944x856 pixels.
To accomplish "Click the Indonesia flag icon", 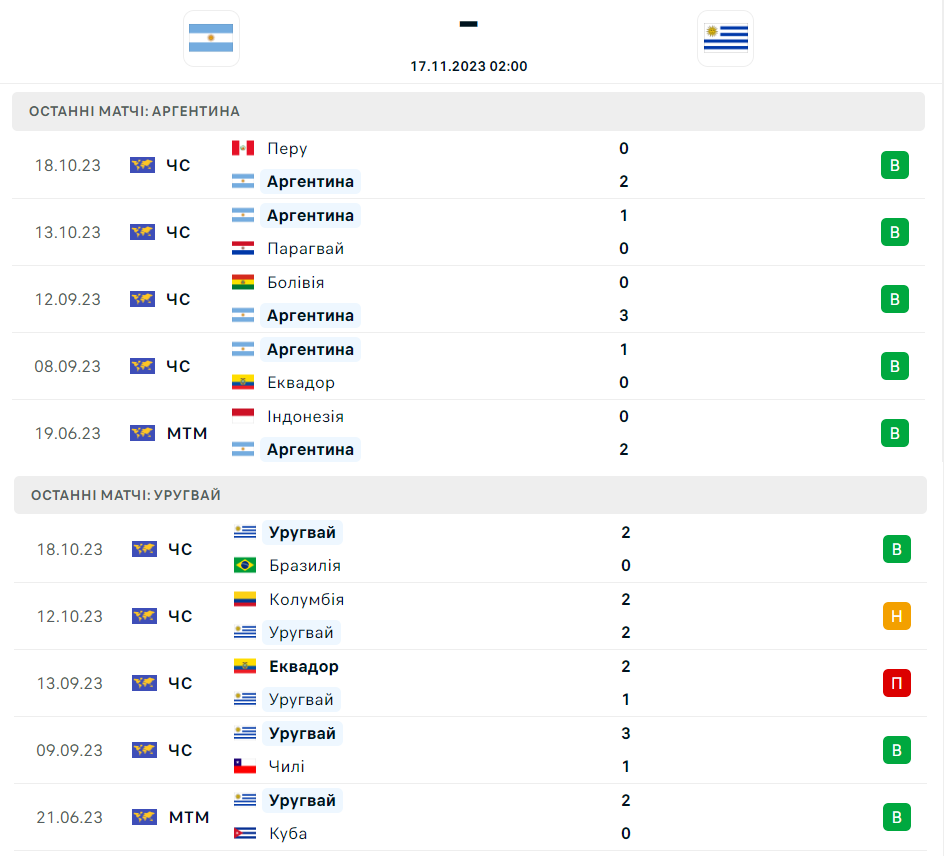I will 243,417.
